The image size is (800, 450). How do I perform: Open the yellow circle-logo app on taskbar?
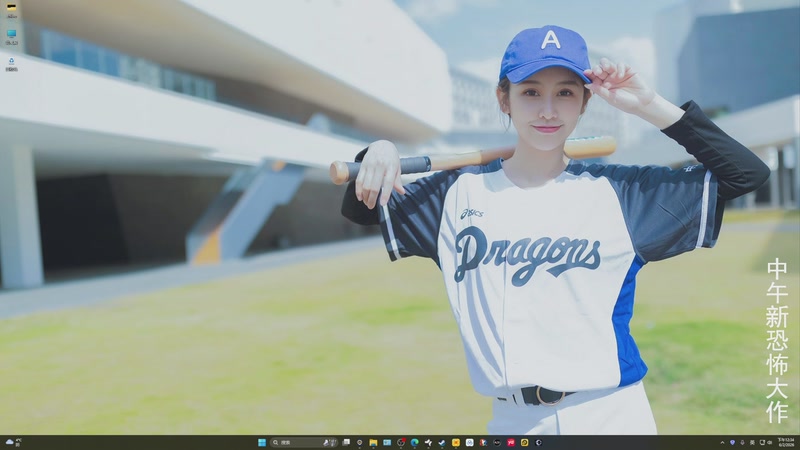524,442
